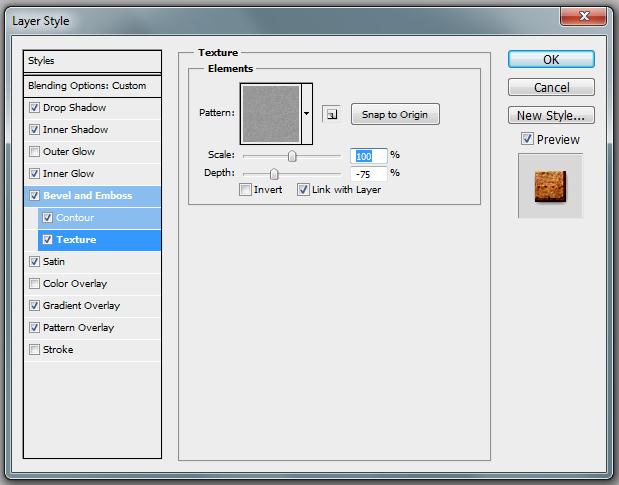This screenshot has height=485, width=619.
Task: Uncheck the Preview checkbox
Action: [x=527, y=140]
